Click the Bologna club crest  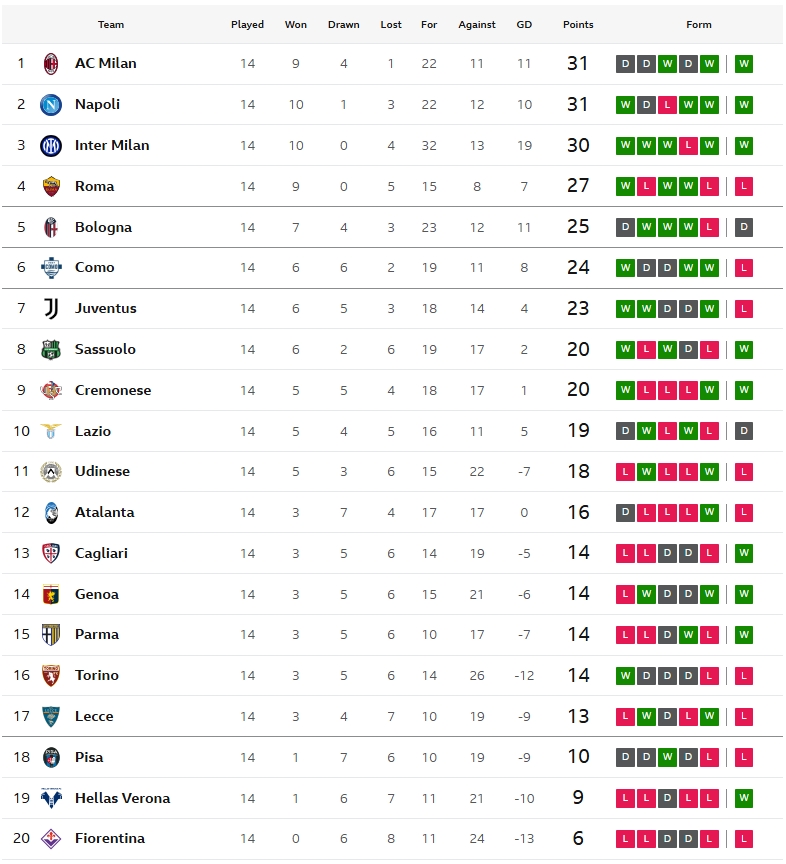(x=51, y=227)
